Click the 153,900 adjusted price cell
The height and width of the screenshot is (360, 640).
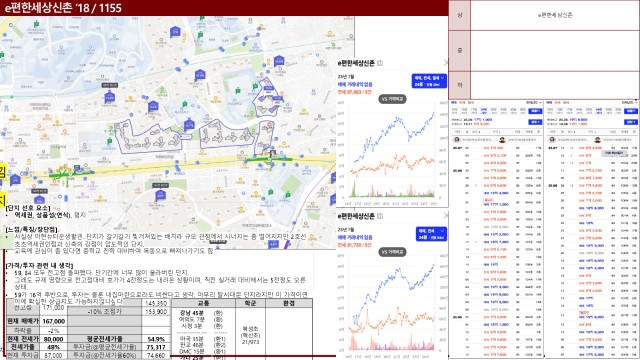pos(156,311)
